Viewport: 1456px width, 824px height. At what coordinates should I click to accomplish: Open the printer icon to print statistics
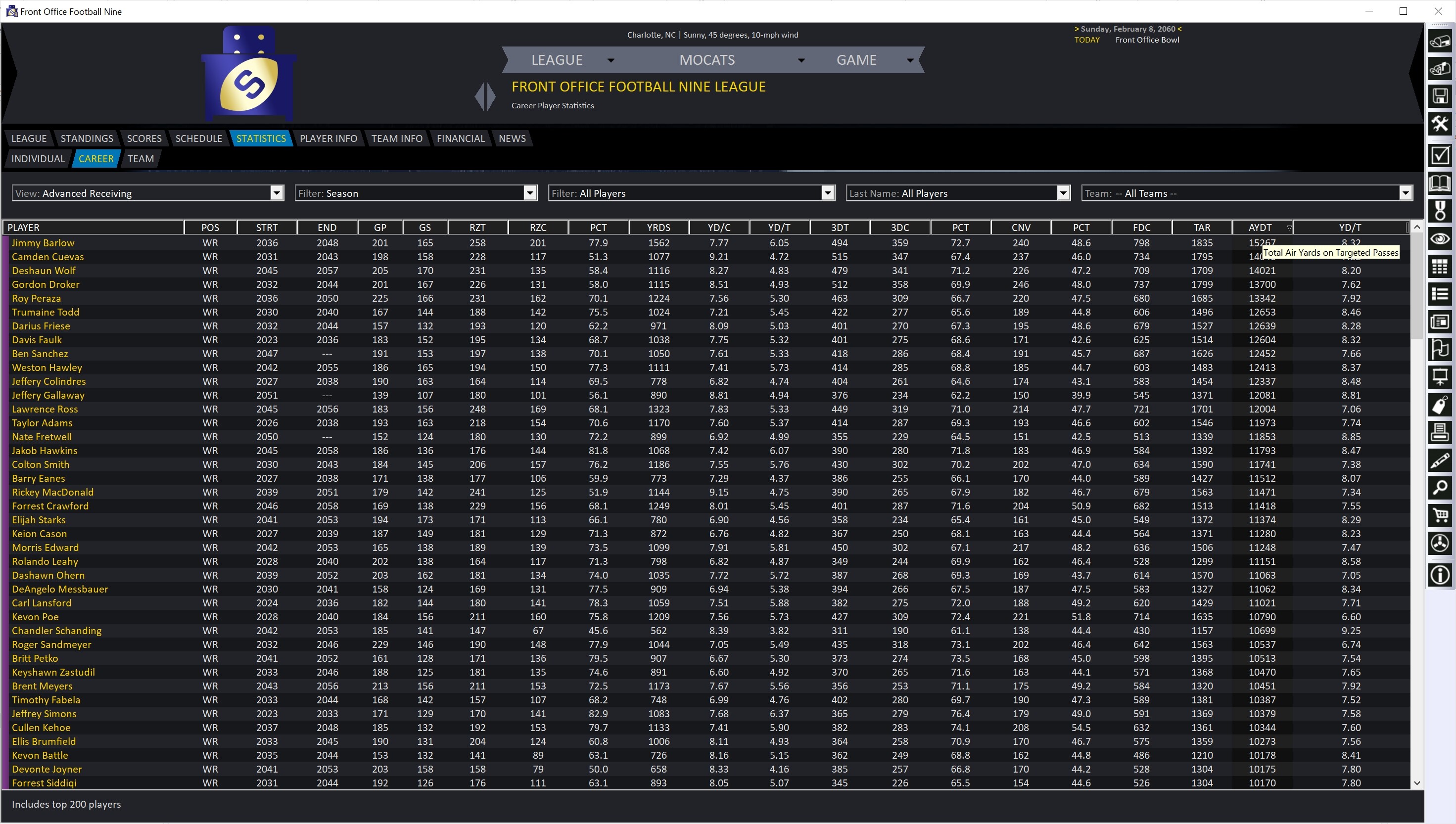(1441, 432)
